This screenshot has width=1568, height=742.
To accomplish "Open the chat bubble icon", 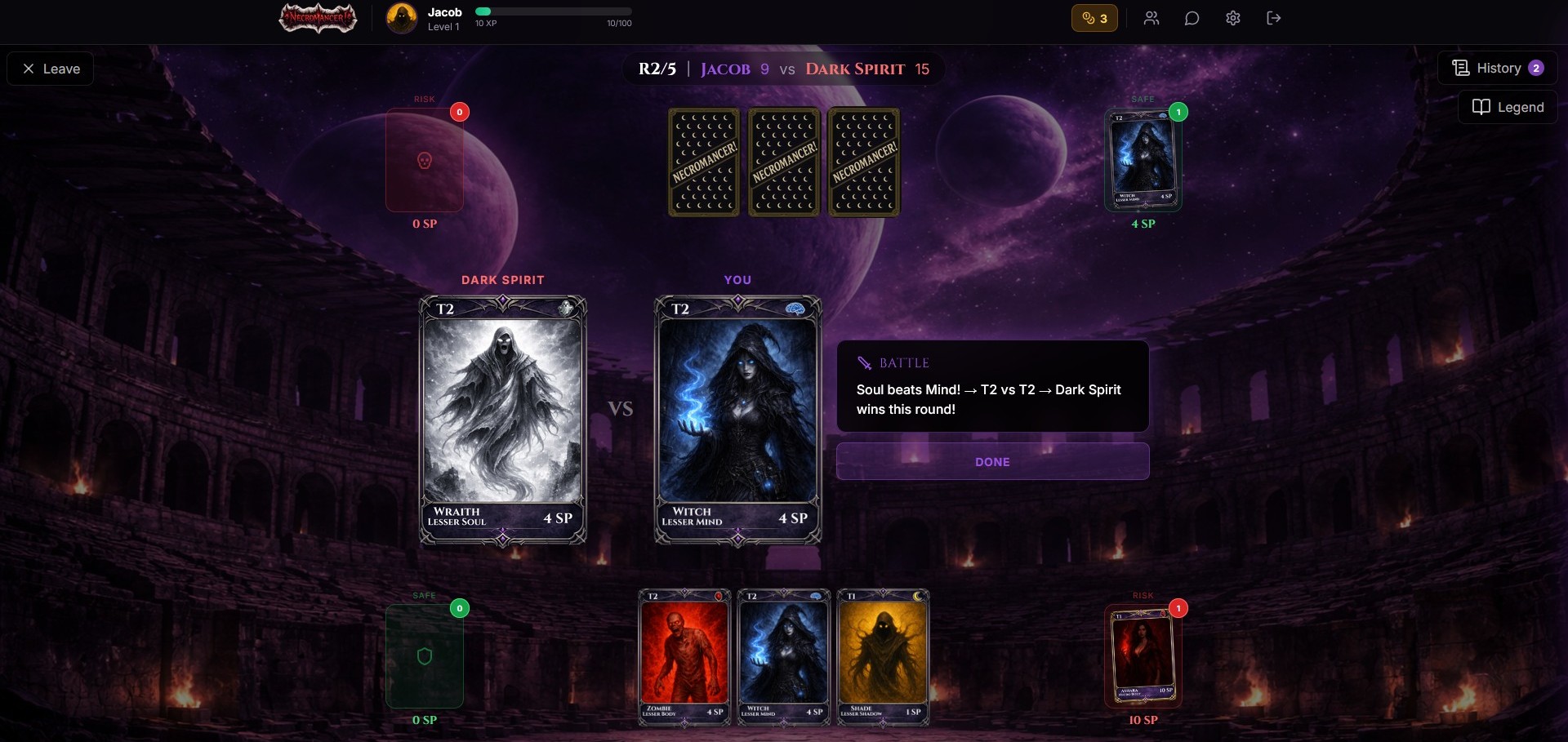I will pyautogui.click(x=1192, y=18).
